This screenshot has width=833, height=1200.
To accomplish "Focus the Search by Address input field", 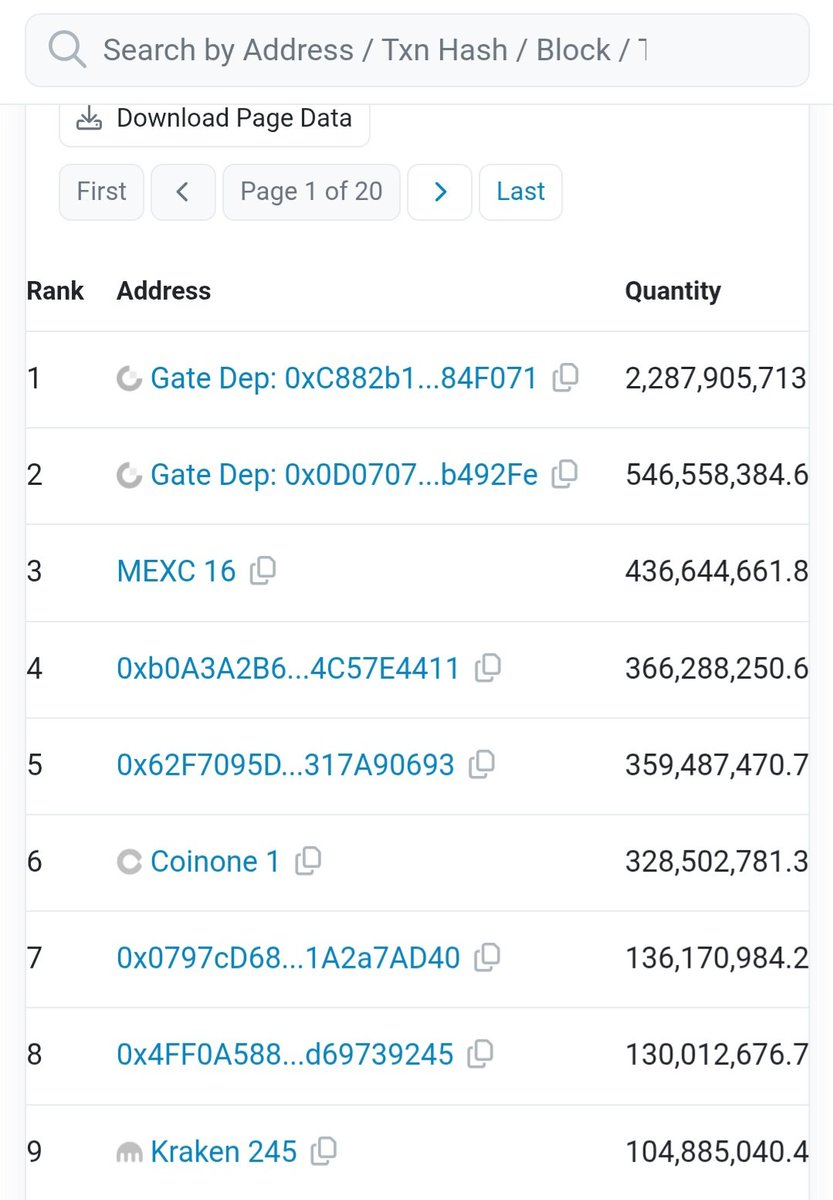I will click(417, 50).
